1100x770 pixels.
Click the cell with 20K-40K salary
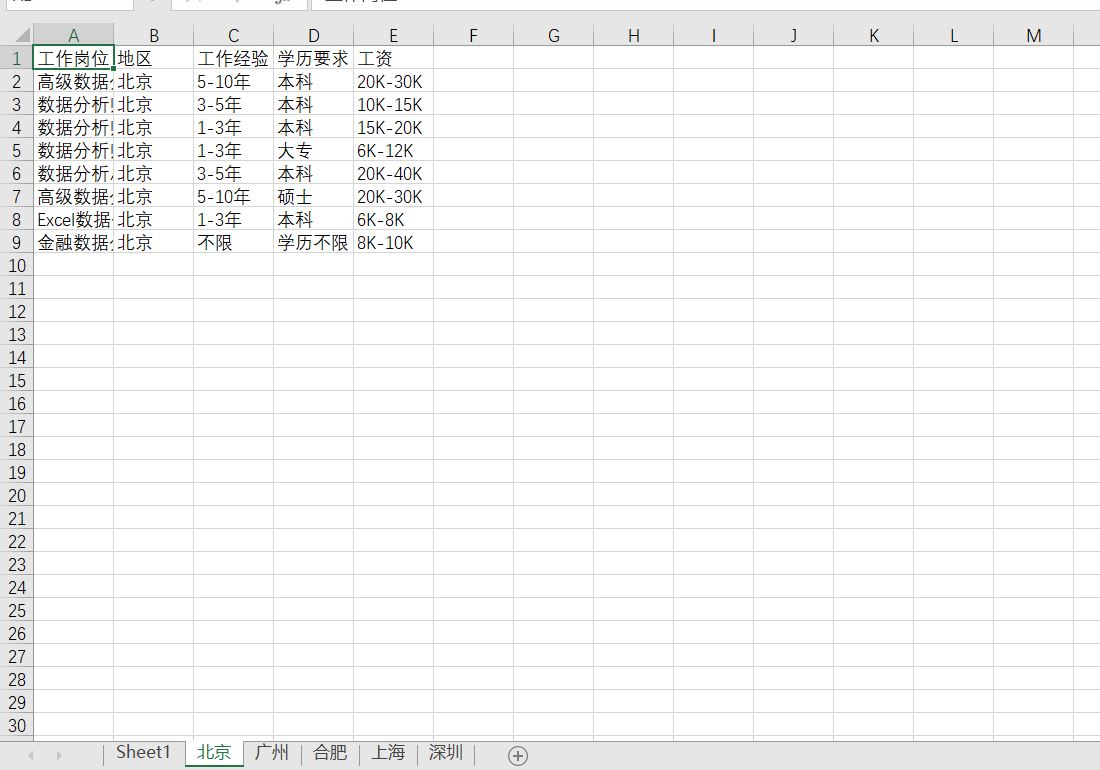(x=394, y=173)
